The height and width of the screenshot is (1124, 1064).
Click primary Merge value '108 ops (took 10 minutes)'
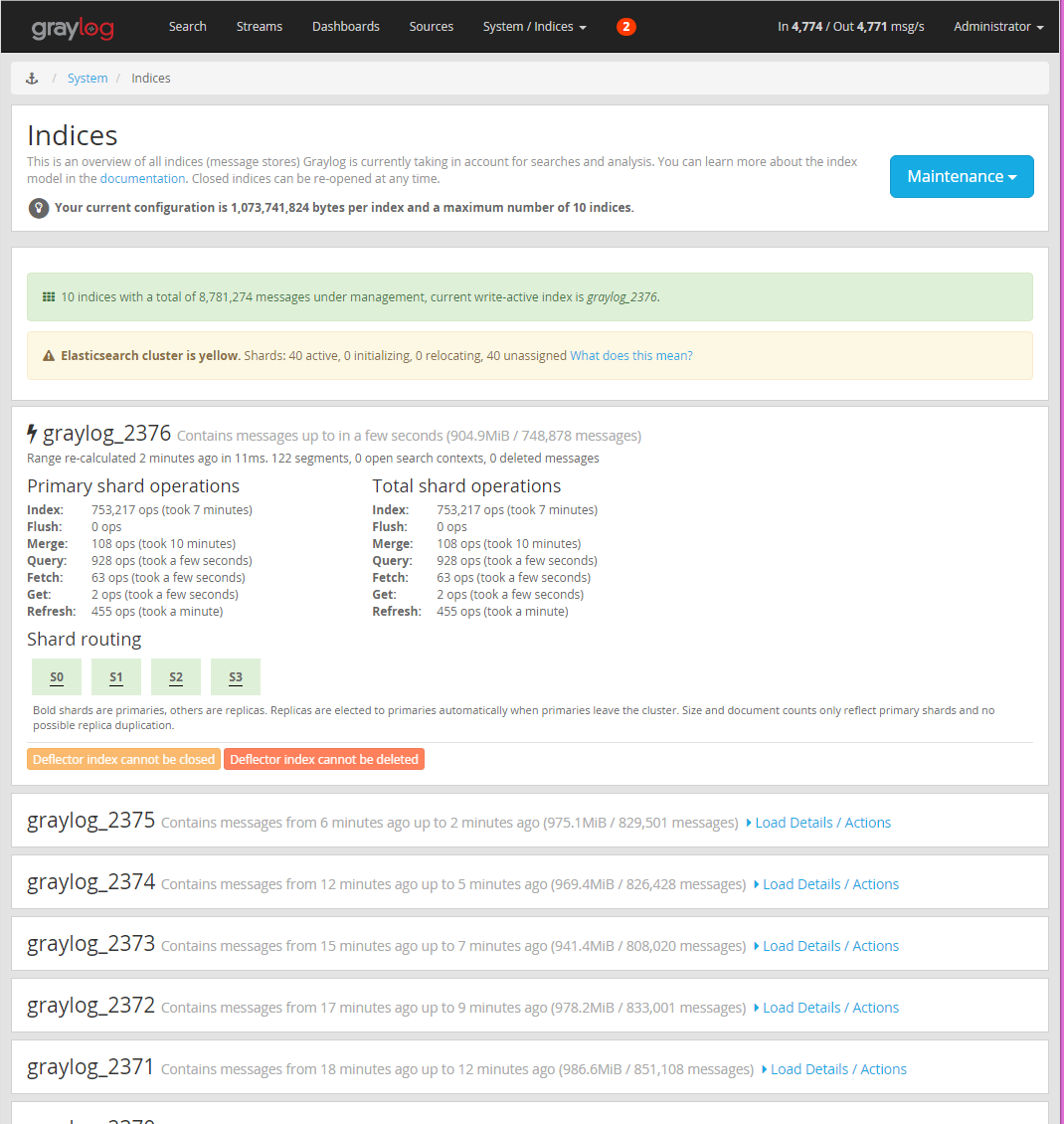point(163,544)
